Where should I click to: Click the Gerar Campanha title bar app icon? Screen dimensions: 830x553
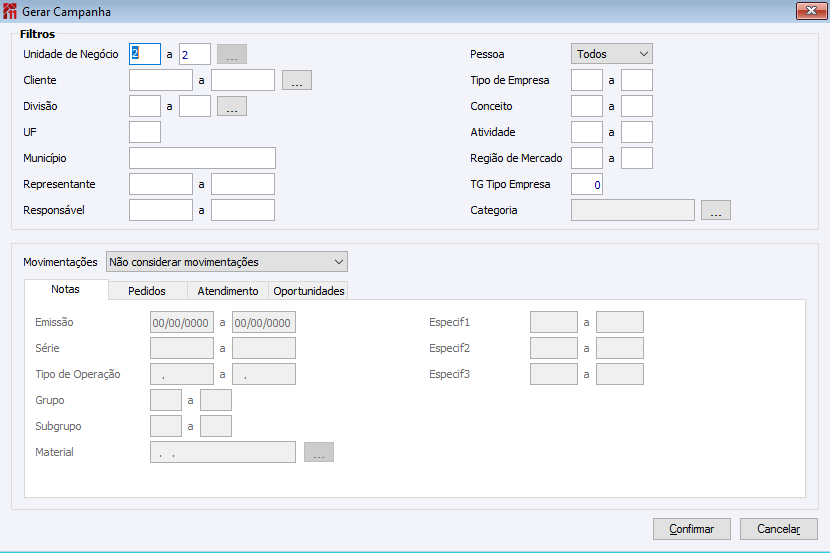click(x=11, y=12)
